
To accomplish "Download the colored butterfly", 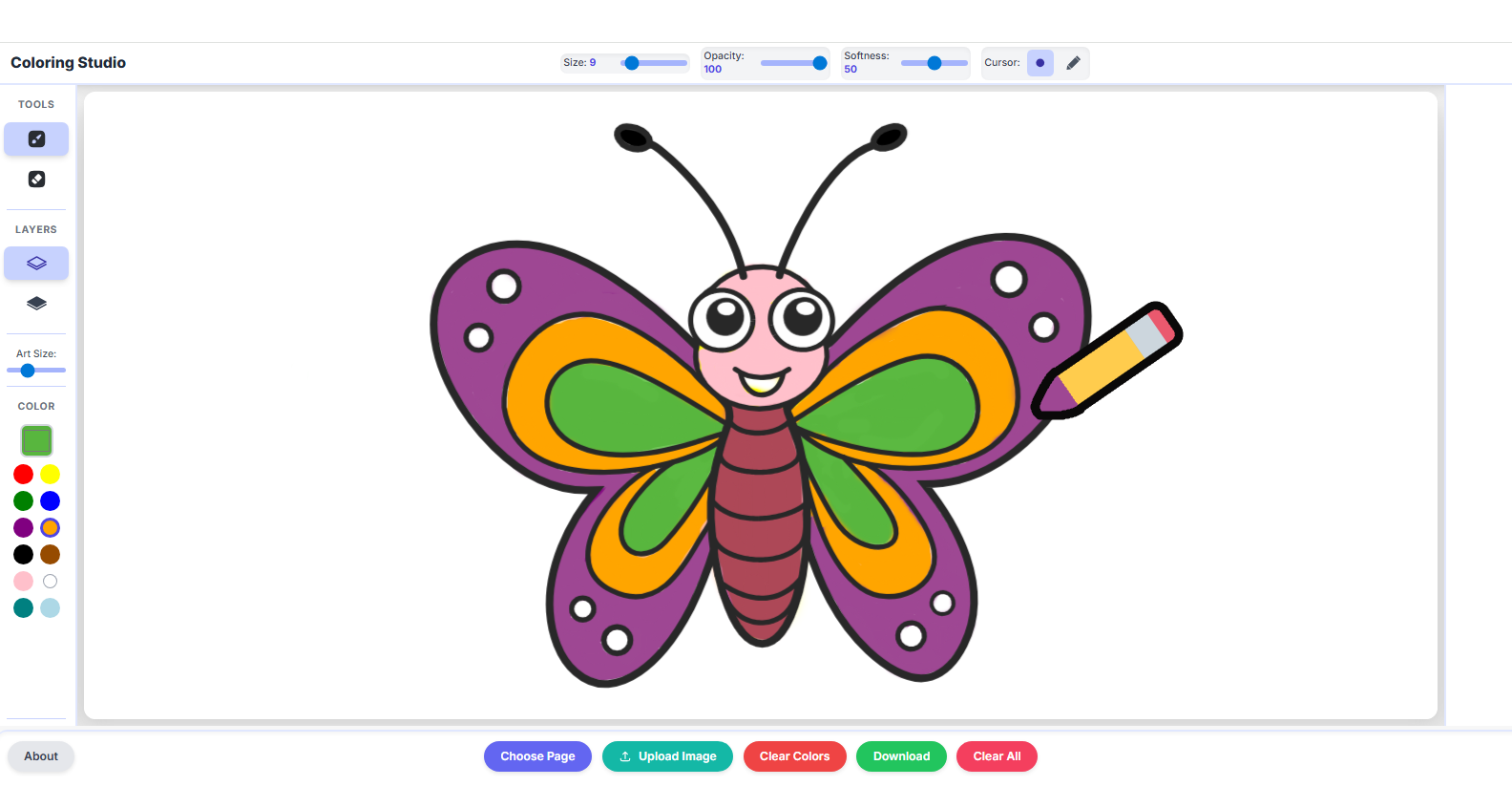I will (x=901, y=756).
